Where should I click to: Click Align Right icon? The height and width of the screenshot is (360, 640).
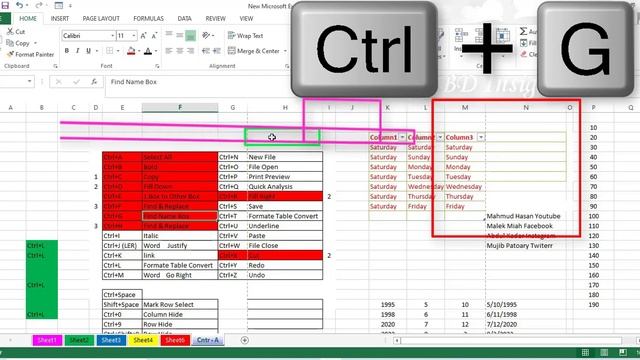tap(190, 51)
